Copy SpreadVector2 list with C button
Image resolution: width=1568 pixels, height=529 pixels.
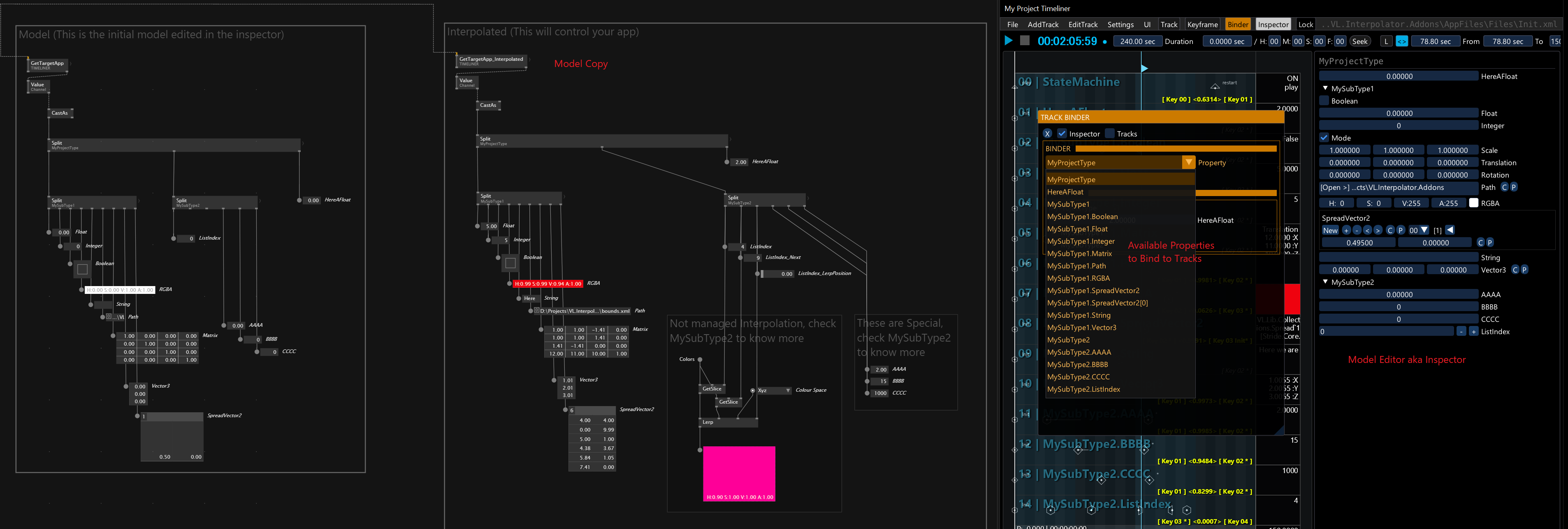1389,231
